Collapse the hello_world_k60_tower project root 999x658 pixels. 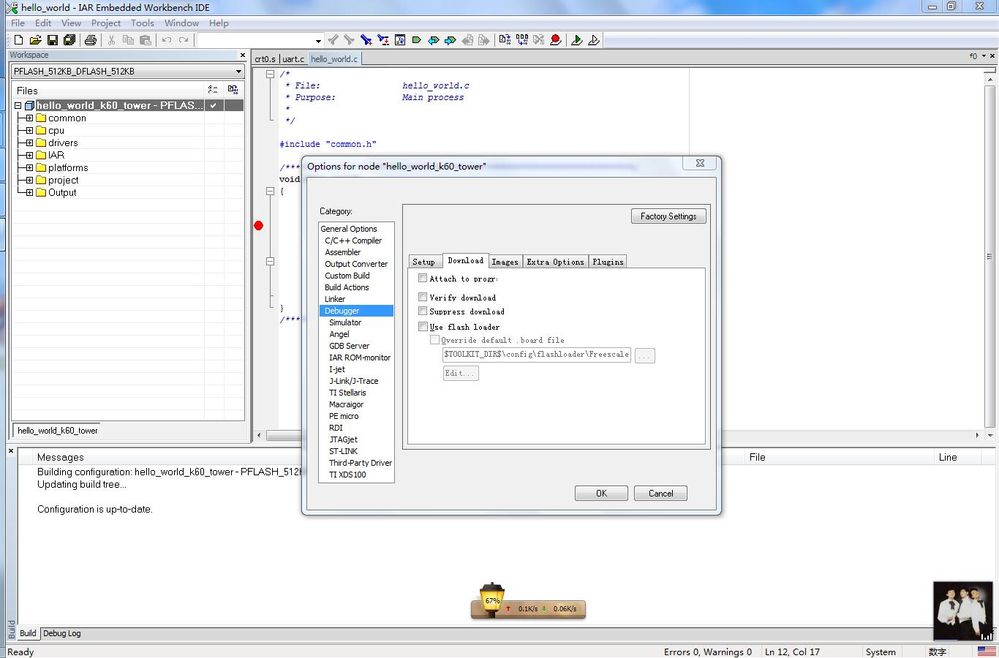[18, 106]
